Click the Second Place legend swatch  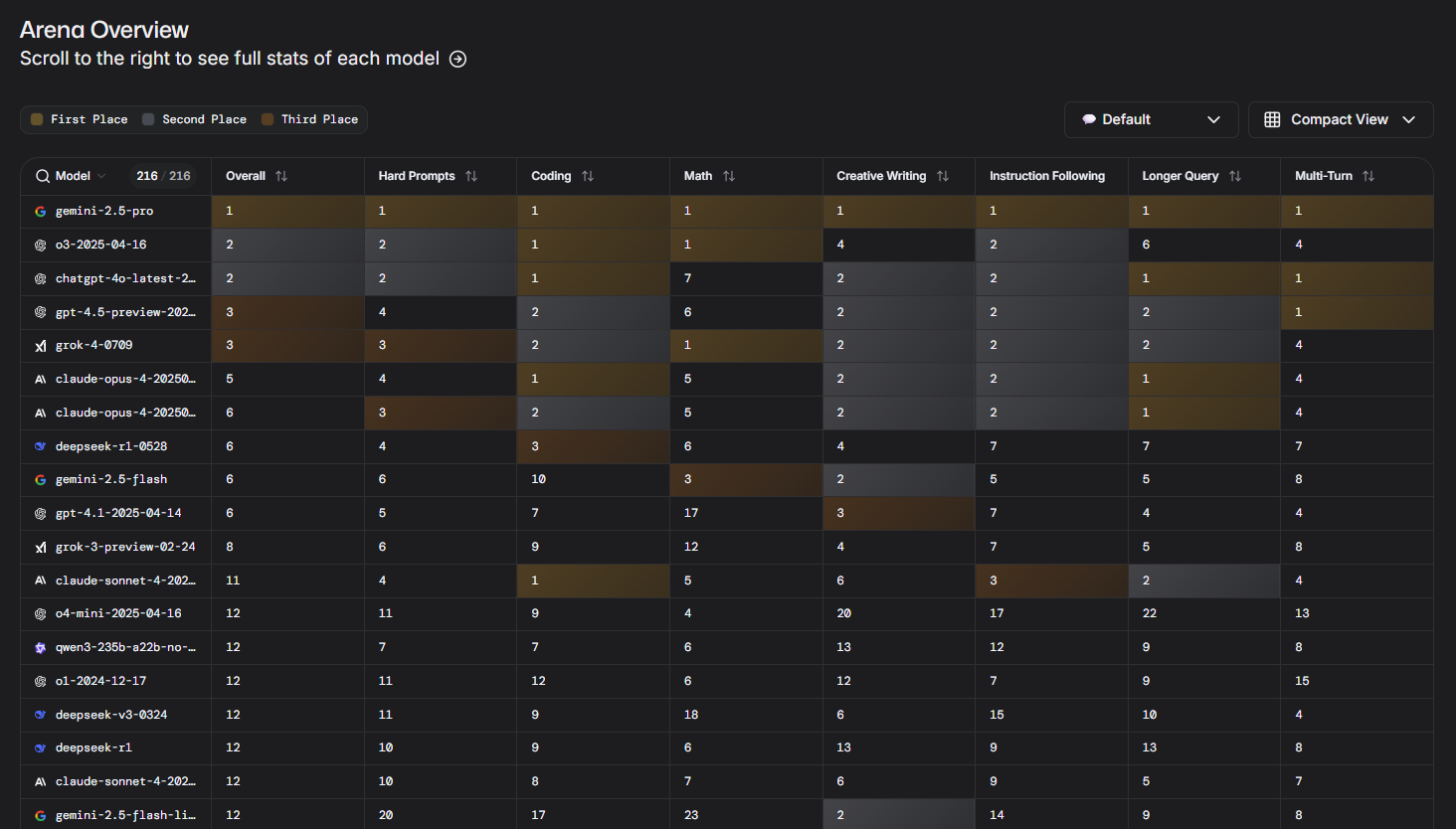pos(148,119)
